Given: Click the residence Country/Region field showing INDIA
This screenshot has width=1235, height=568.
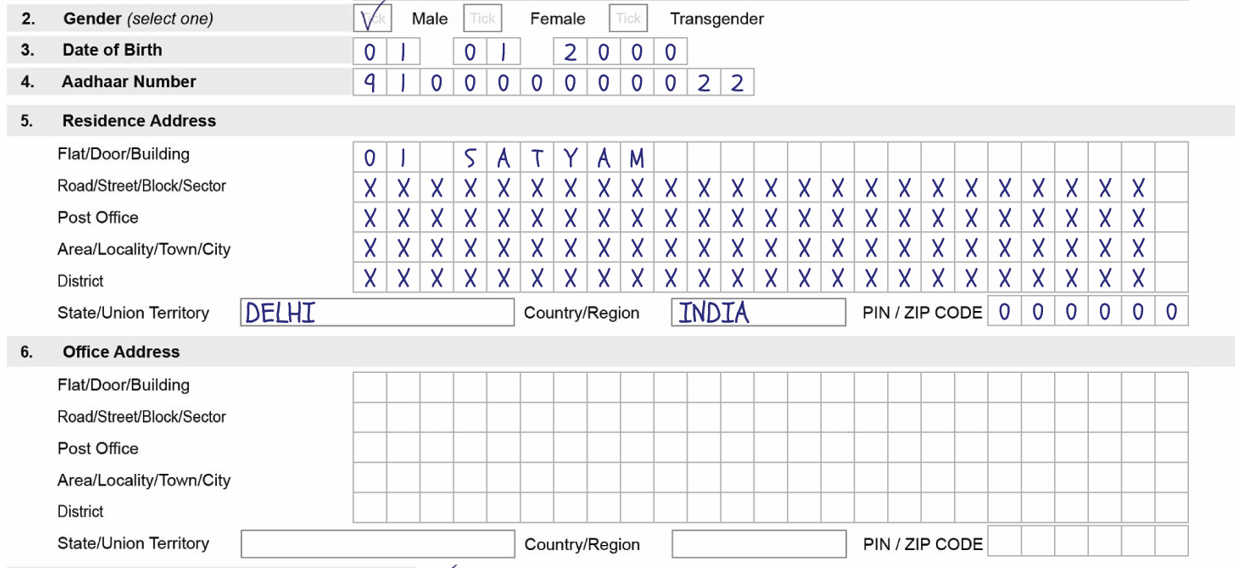Looking at the screenshot, I should coord(758,313).
